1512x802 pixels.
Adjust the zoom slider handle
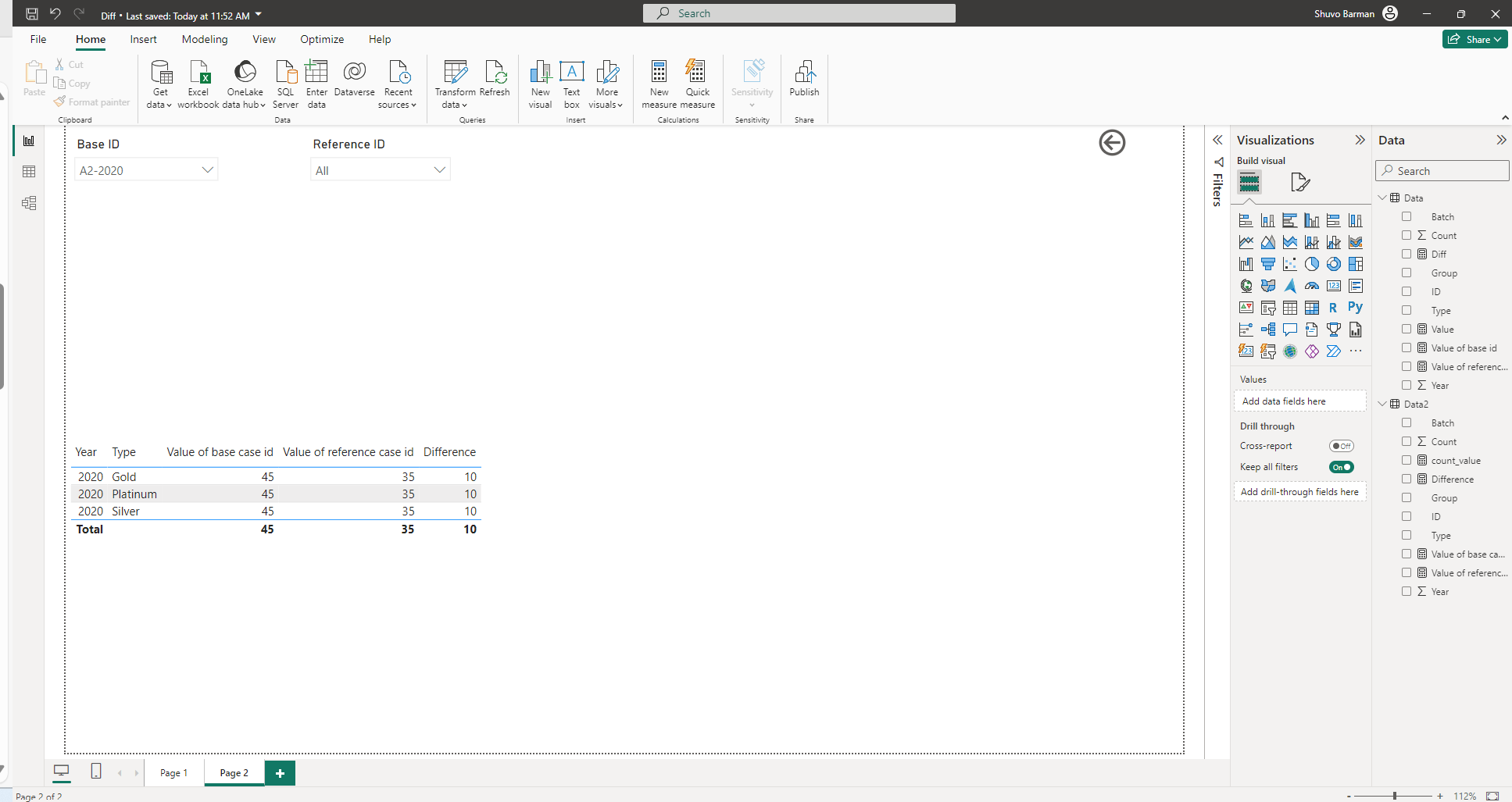point(1394,796)
